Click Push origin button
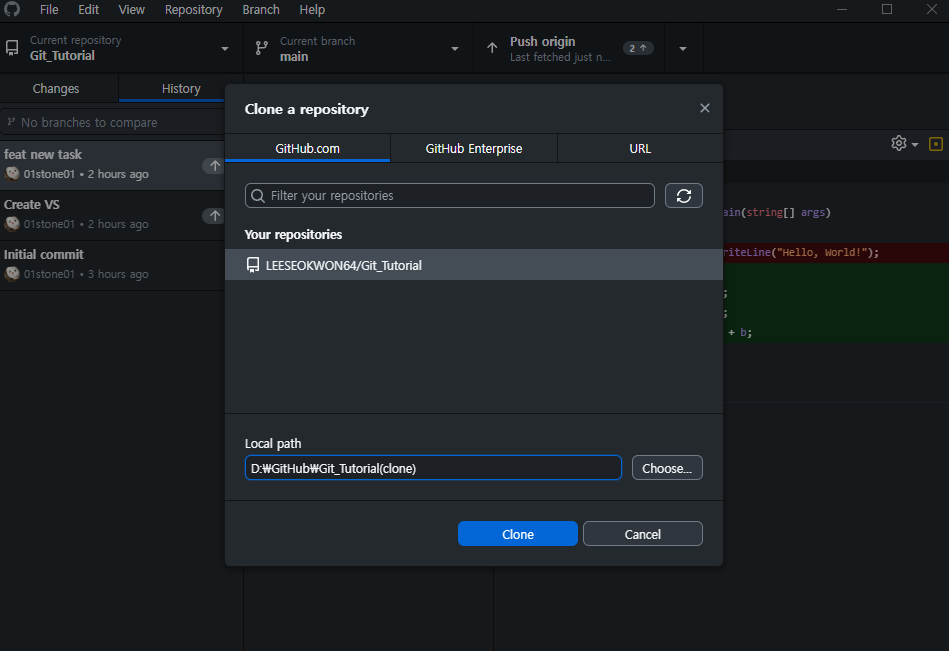Image resolution: width=949 pixels, height=651 pixels. [569, 48]
